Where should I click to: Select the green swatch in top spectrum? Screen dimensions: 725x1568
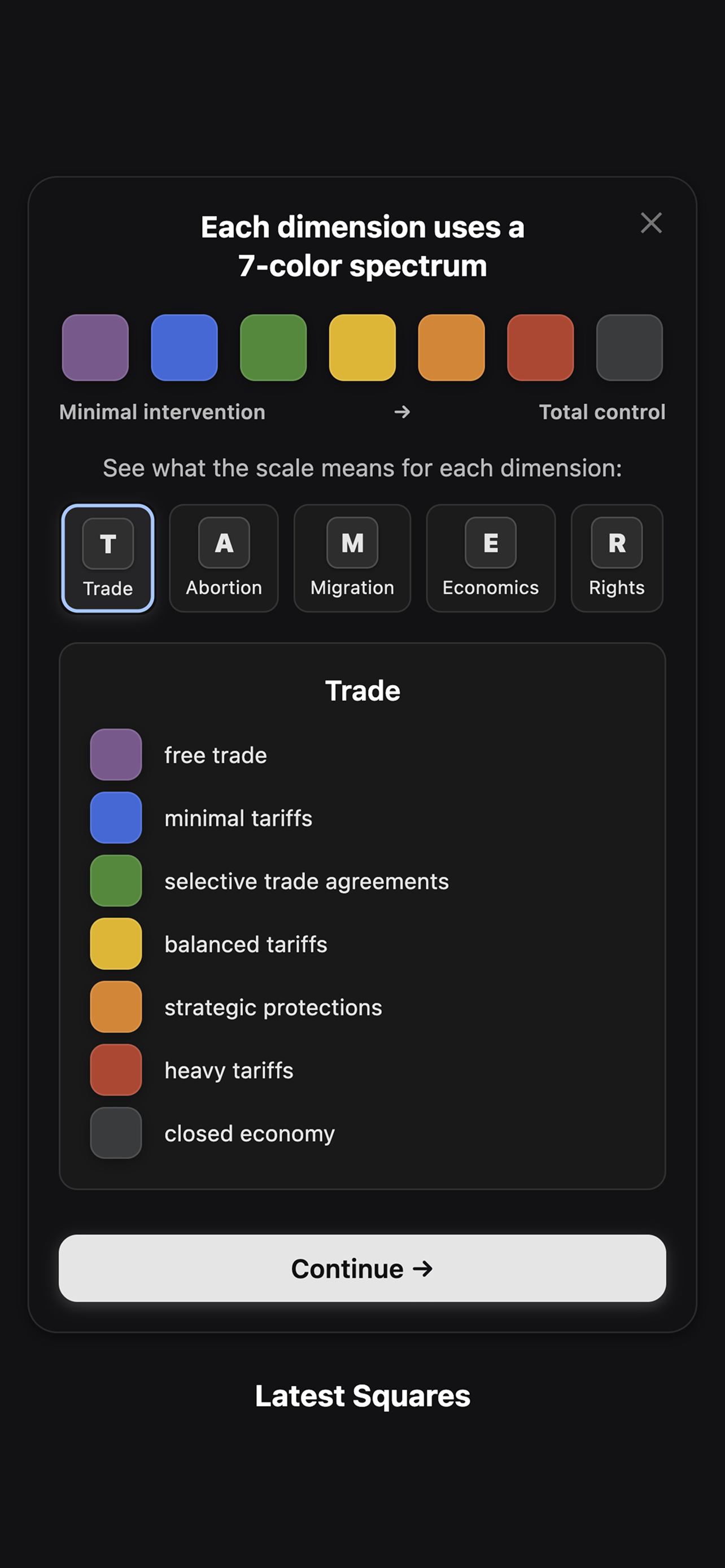273,348
